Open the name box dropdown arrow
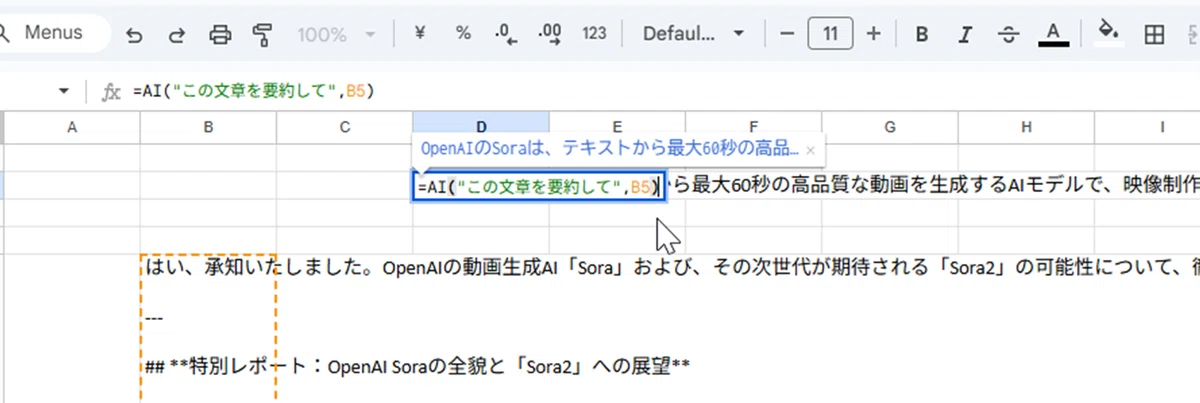The image size is (1200, 403). 65,91
